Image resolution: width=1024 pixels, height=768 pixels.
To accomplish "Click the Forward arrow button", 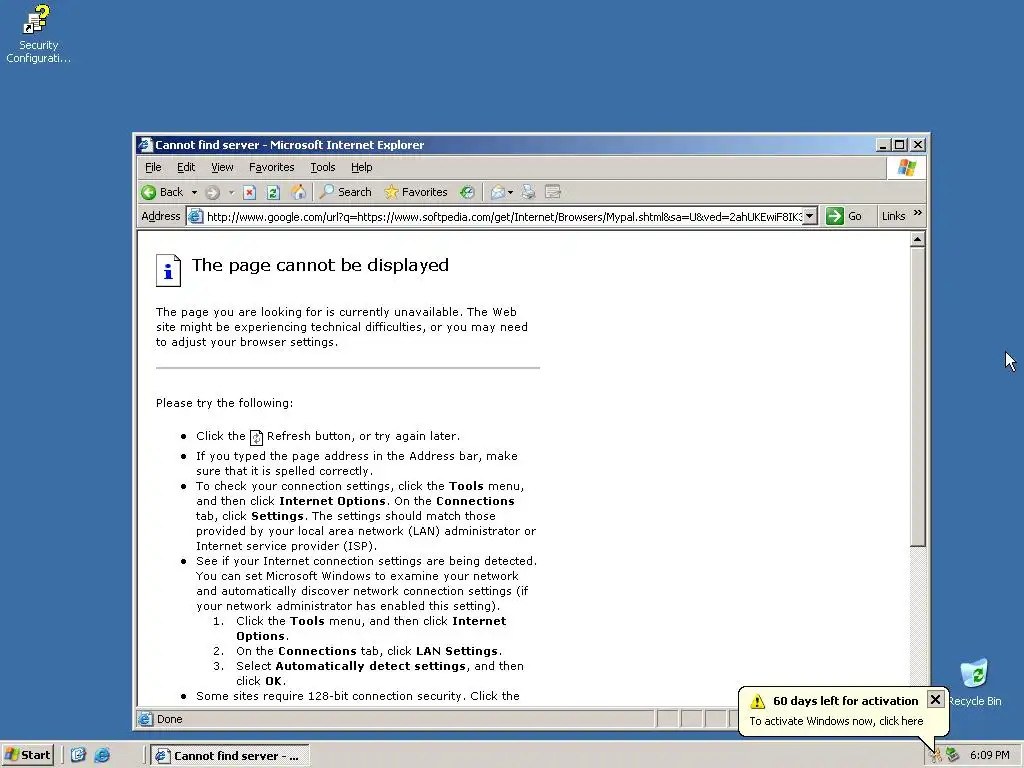I will click(212, 192).
